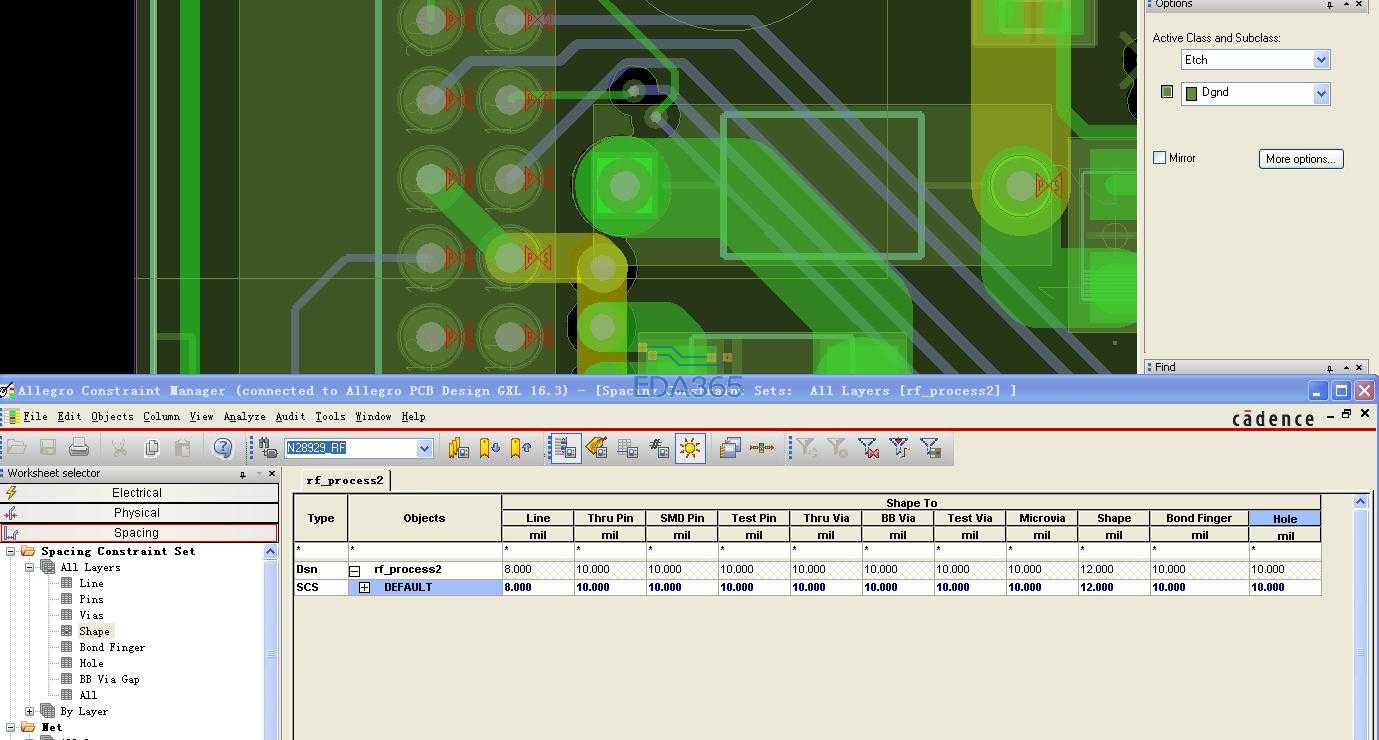Switch to the rf_process2 tab
This screenshot has height=740, width=1379.
tap(345, 481)
